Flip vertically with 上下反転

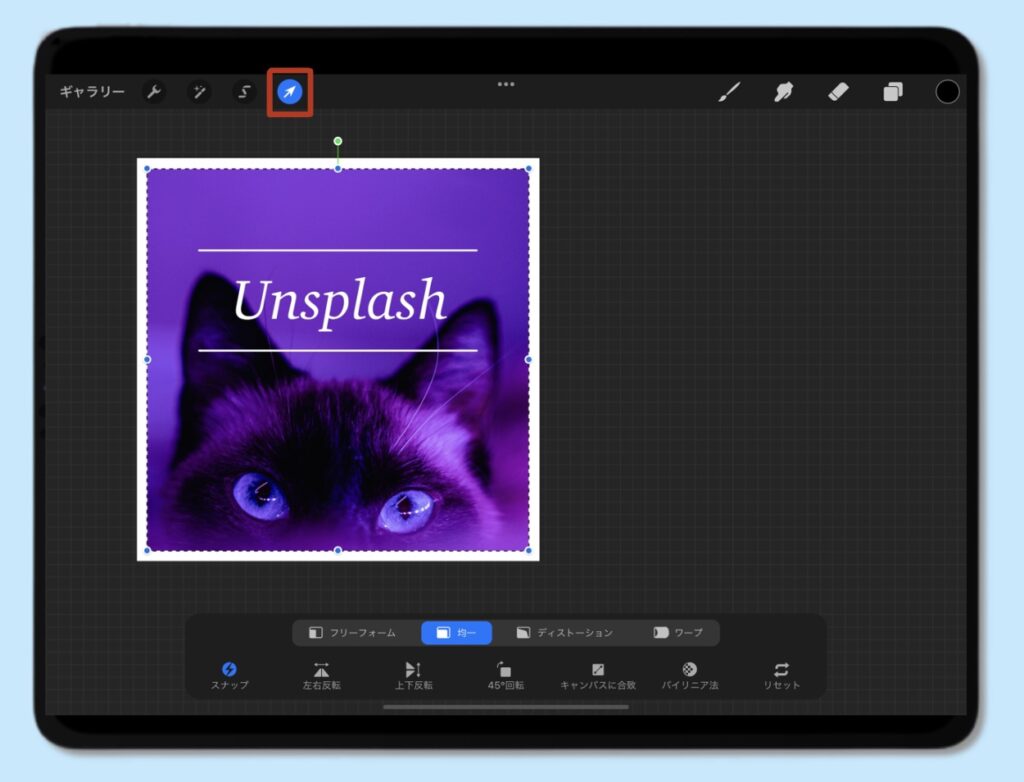point(413,676)
